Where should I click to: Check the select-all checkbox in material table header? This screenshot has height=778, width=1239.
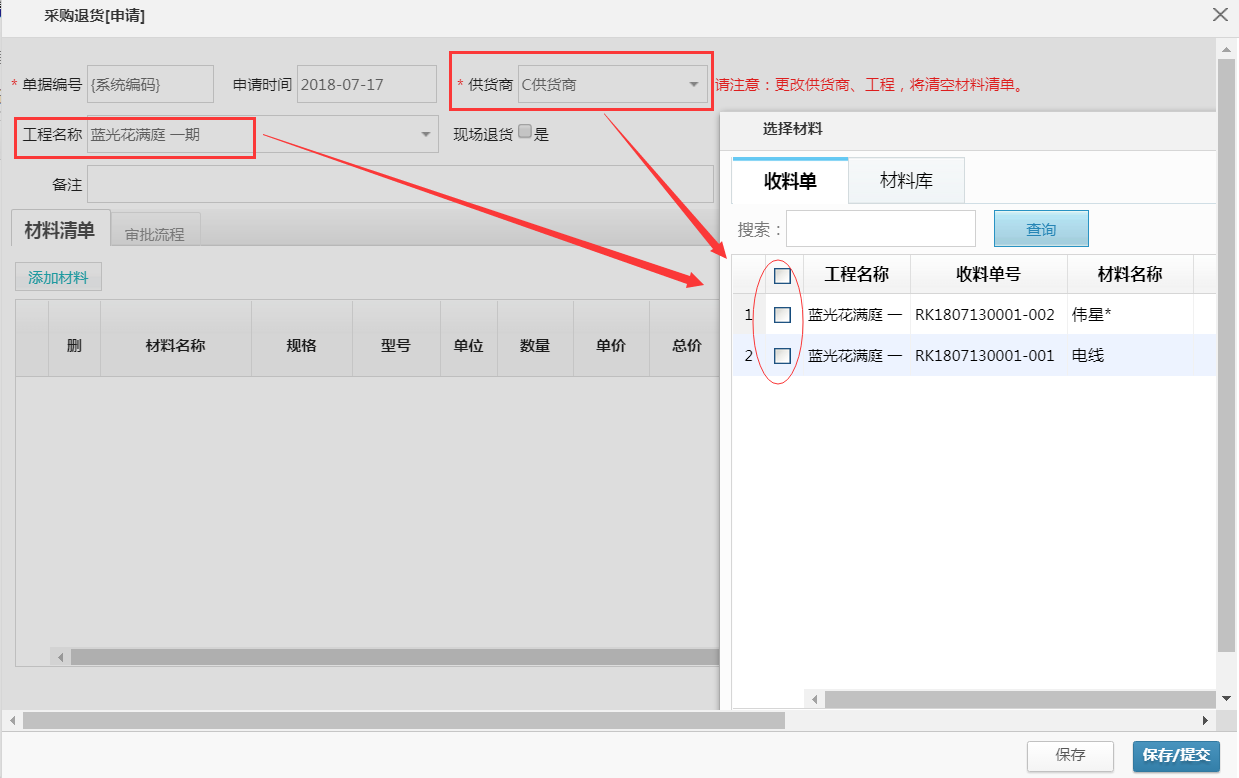click(783, 276)
